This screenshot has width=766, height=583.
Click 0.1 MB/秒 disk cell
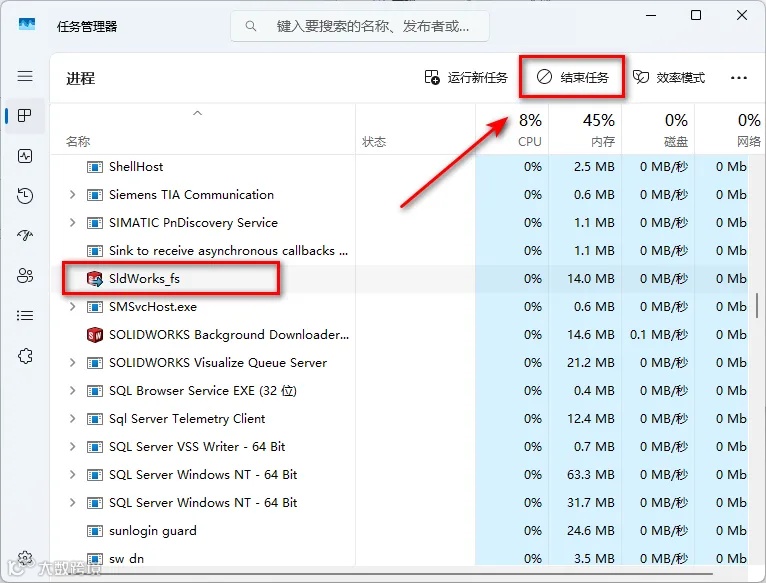[x=659, y=335]
